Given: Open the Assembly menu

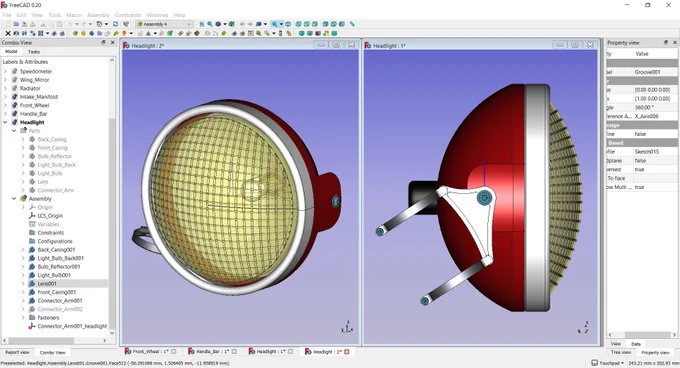Looking at the screenshot, I should 98,15.
